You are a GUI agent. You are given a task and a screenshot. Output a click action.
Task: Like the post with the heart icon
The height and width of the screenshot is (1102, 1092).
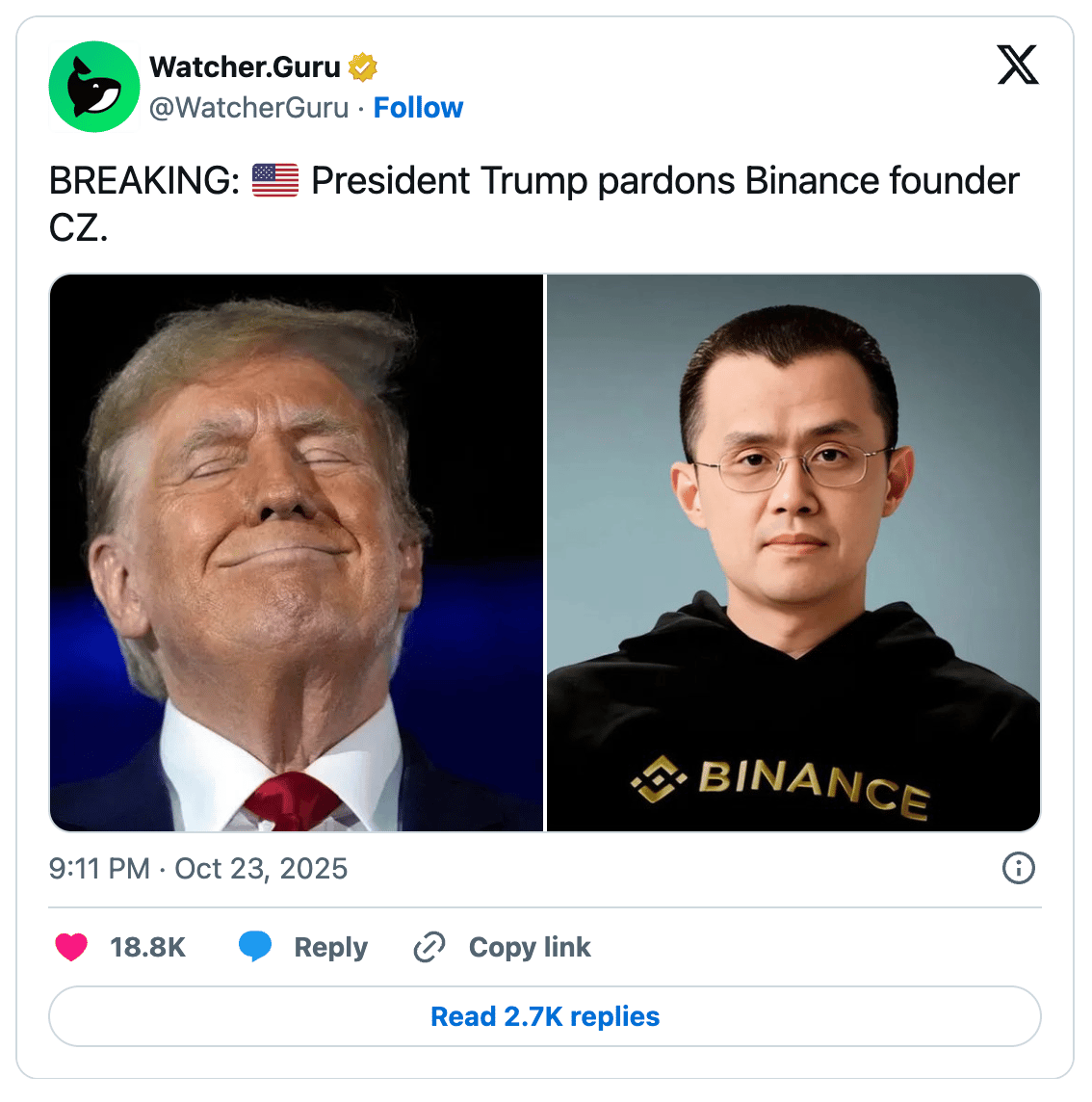tap(71, 947)
